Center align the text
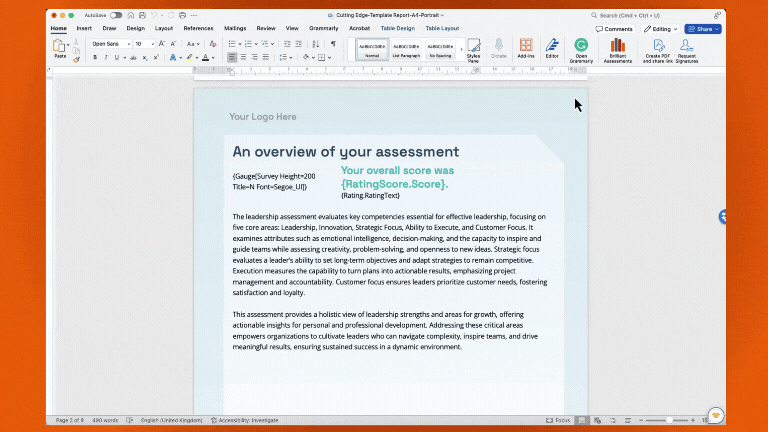The image size is (768, 432). coord(243,58)
